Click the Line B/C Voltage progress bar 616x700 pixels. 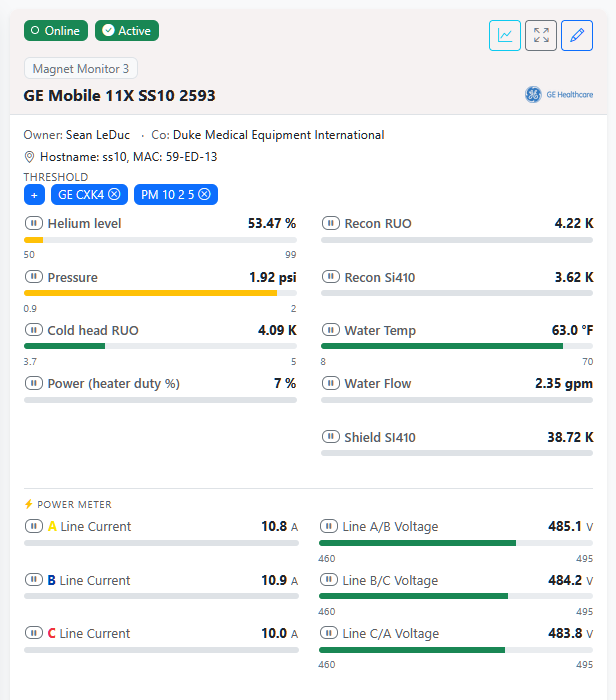(456, 596)
